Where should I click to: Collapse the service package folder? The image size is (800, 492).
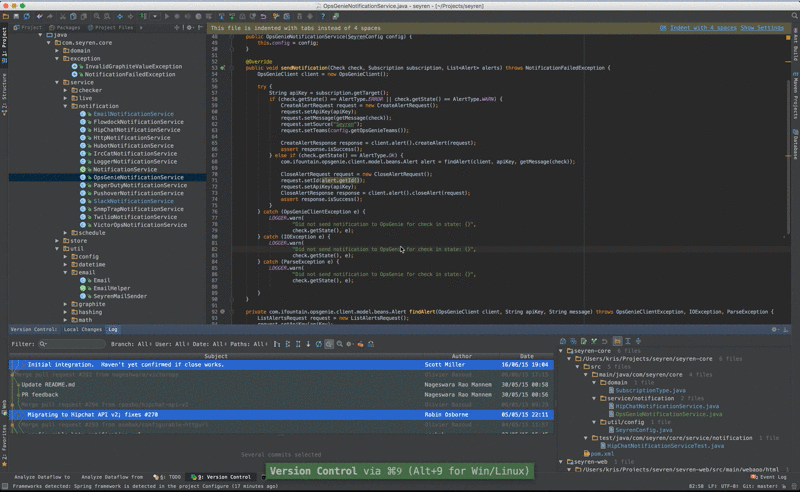pyautogui.click(x=57, y=82)
